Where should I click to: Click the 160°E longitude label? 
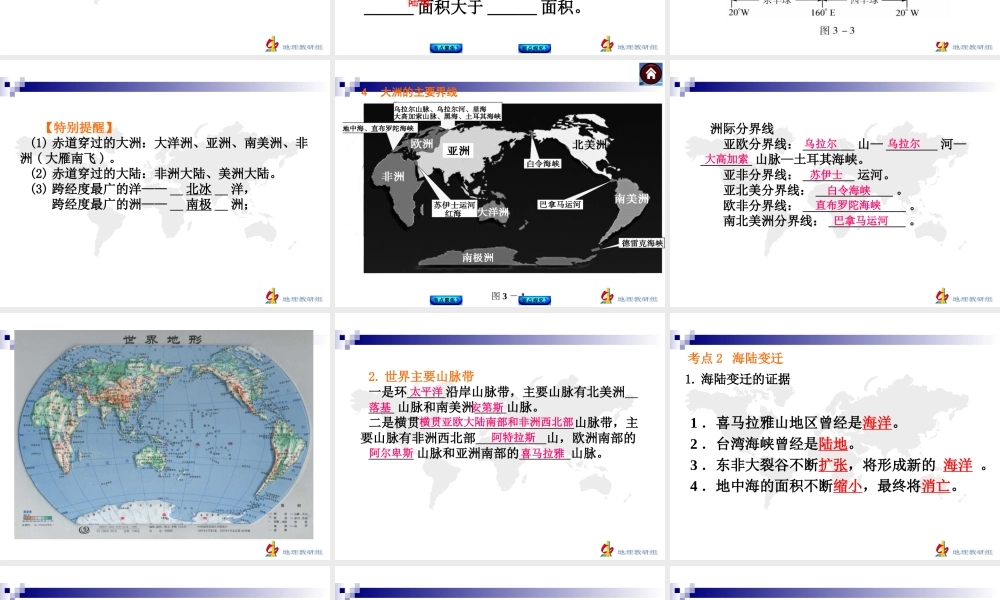pos(823,13)
